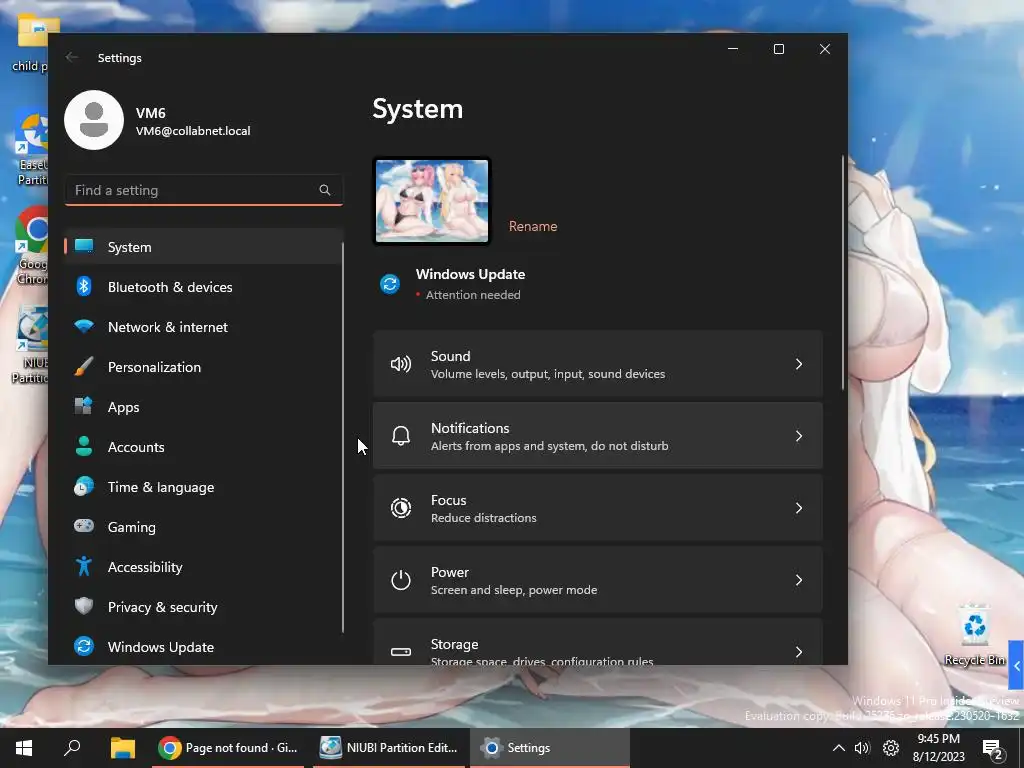Viewport: 1024px width, 768px height.
Task: Open Power Screen and sleep settings
Action: point(598,579)
